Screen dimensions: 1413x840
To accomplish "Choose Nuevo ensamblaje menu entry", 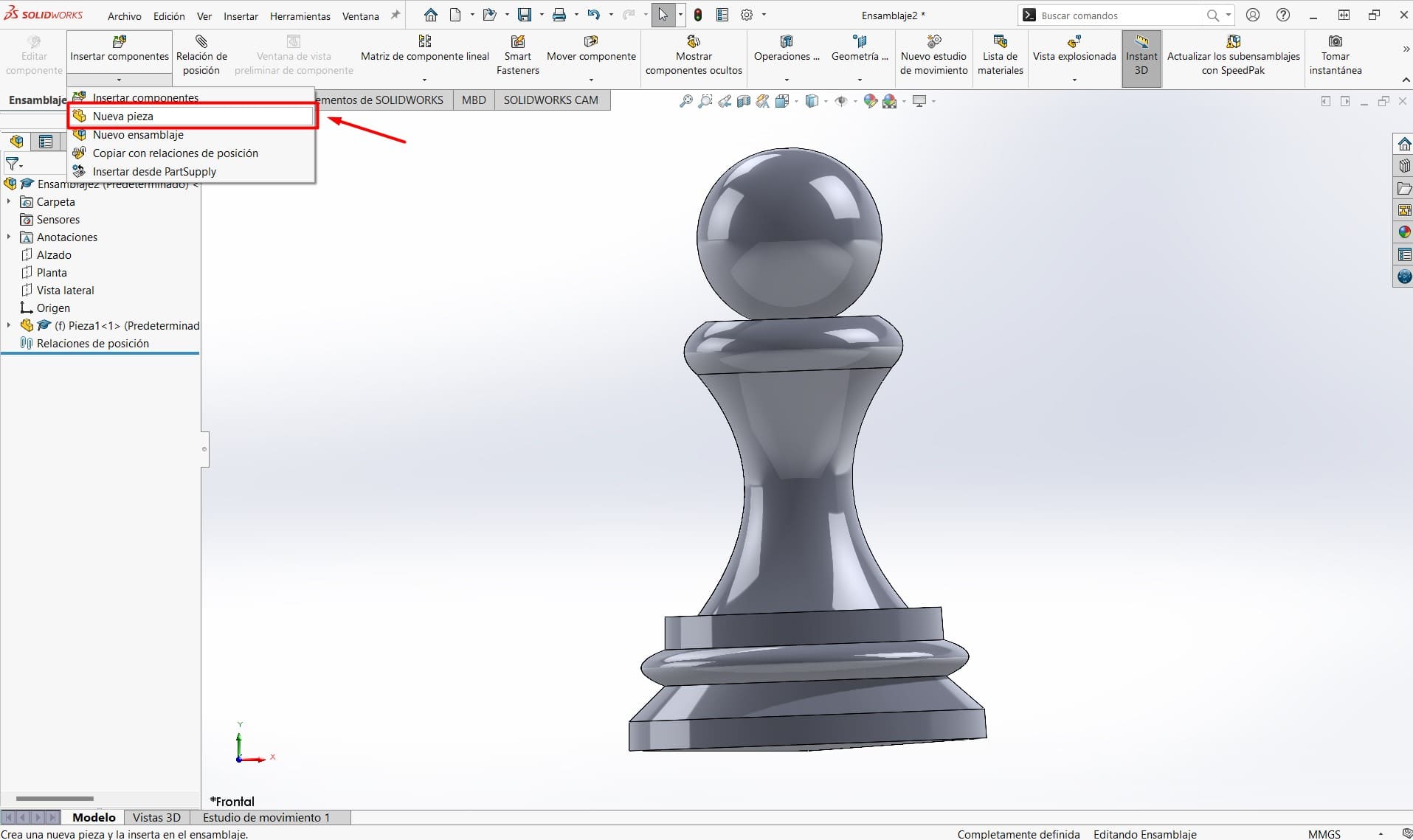I will coord(192,134).
